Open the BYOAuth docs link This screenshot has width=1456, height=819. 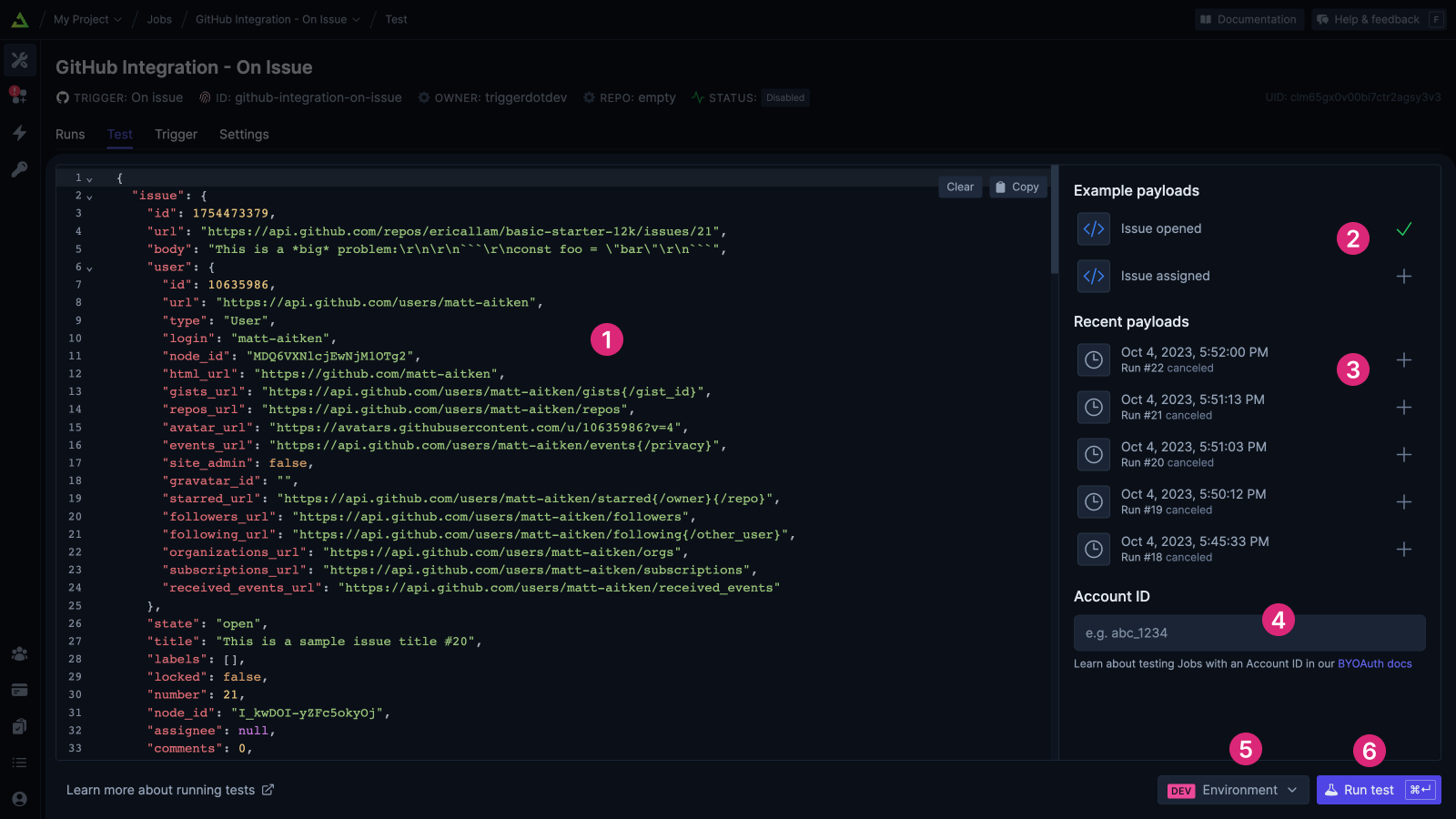click(1375, 663)
